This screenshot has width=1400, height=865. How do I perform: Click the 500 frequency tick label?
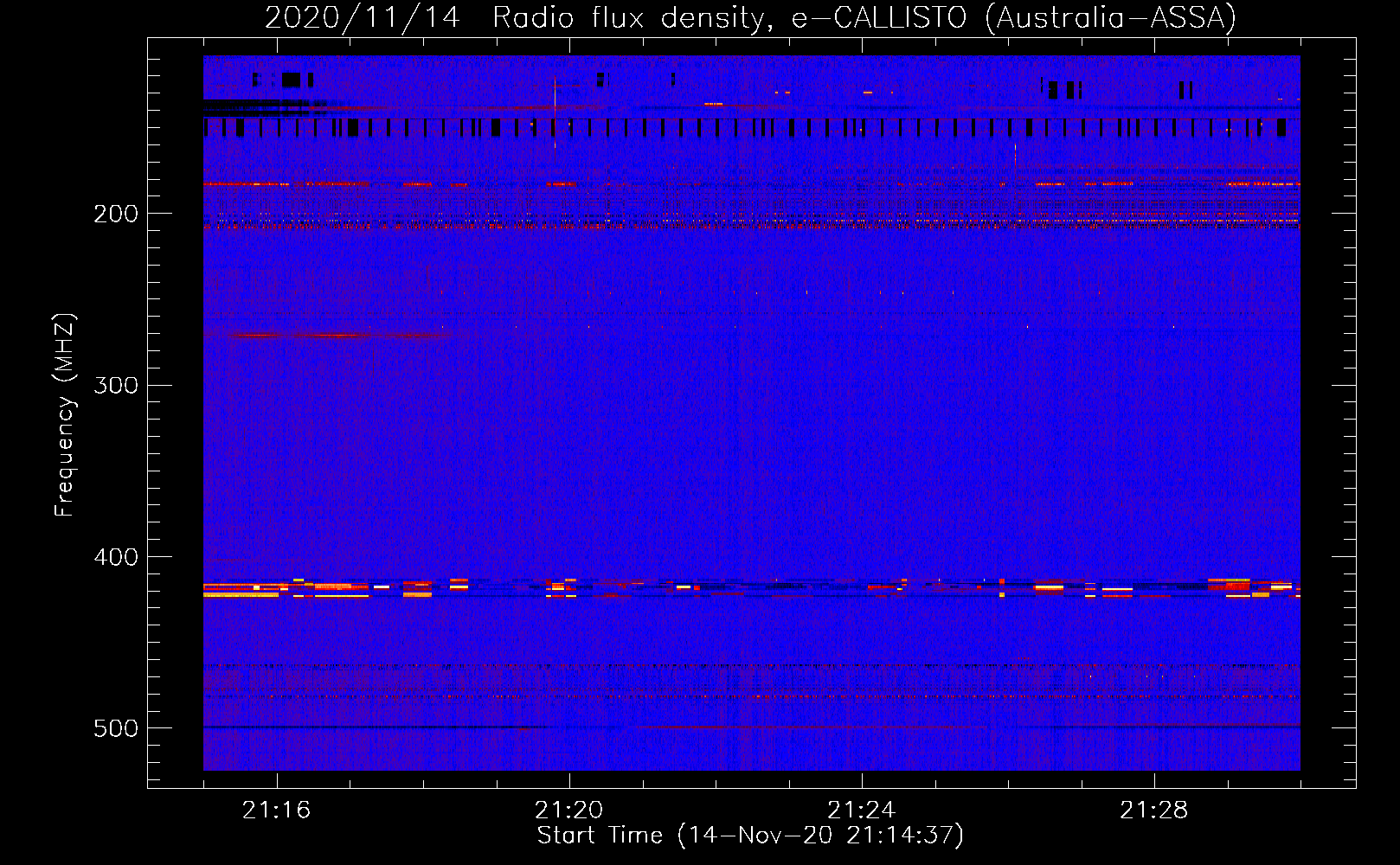[116, 728]
